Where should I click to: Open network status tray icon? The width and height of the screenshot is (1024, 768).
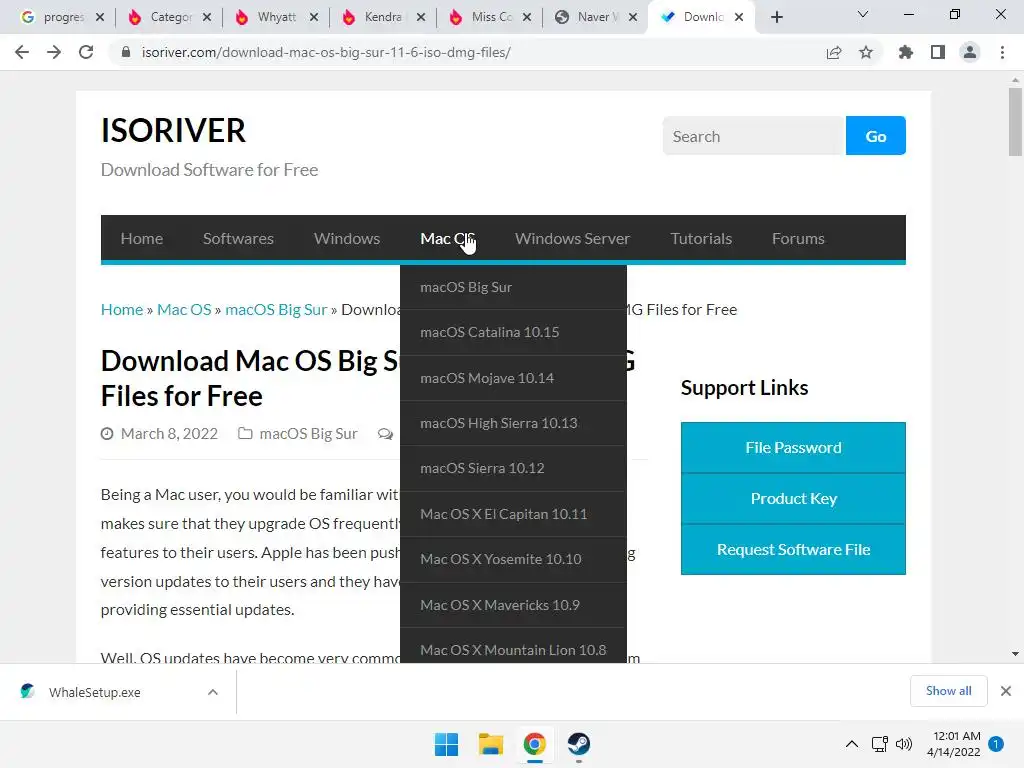(x=880, y=744)
